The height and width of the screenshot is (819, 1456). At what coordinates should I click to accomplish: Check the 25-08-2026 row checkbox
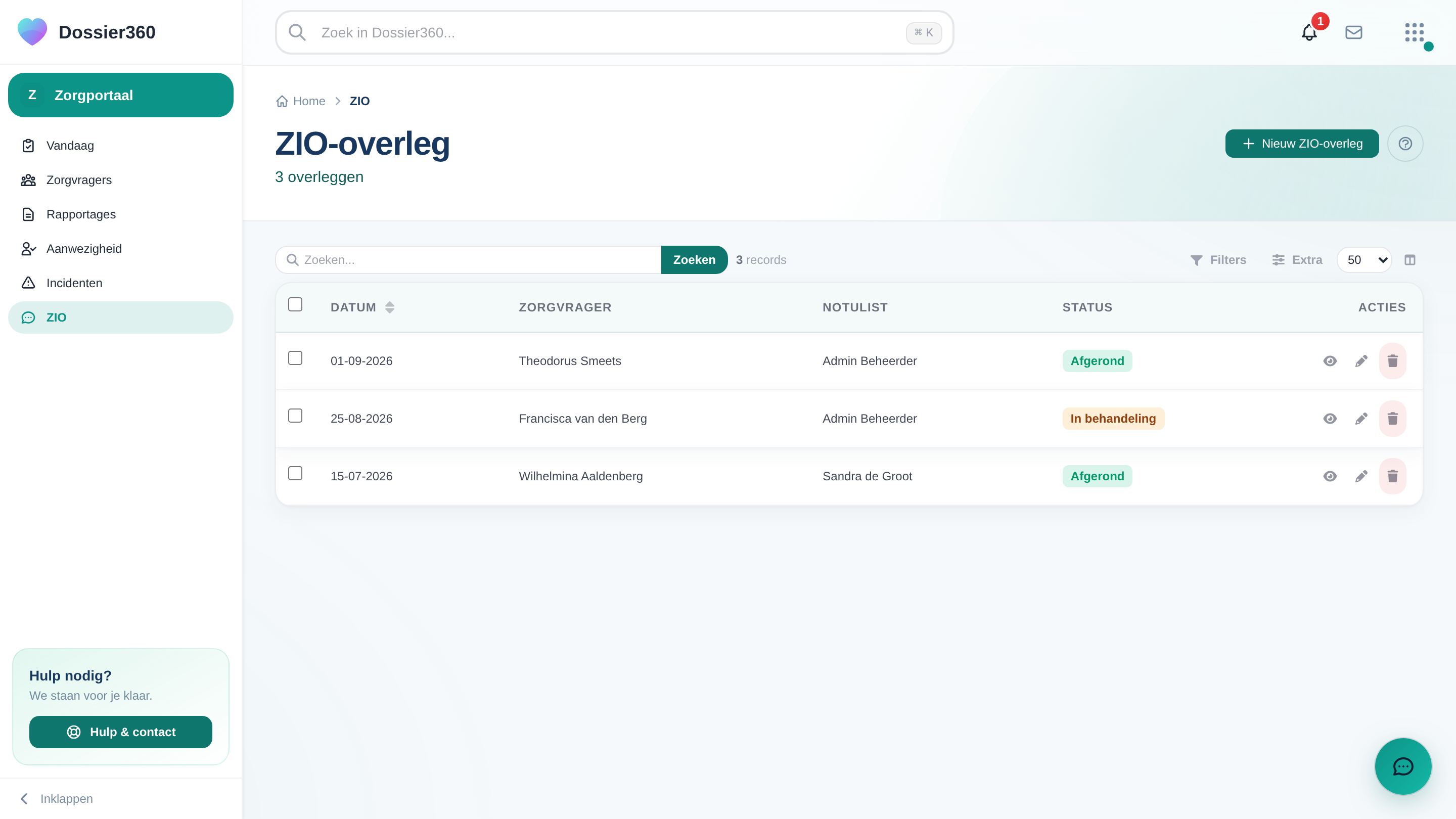click(295, 416)
